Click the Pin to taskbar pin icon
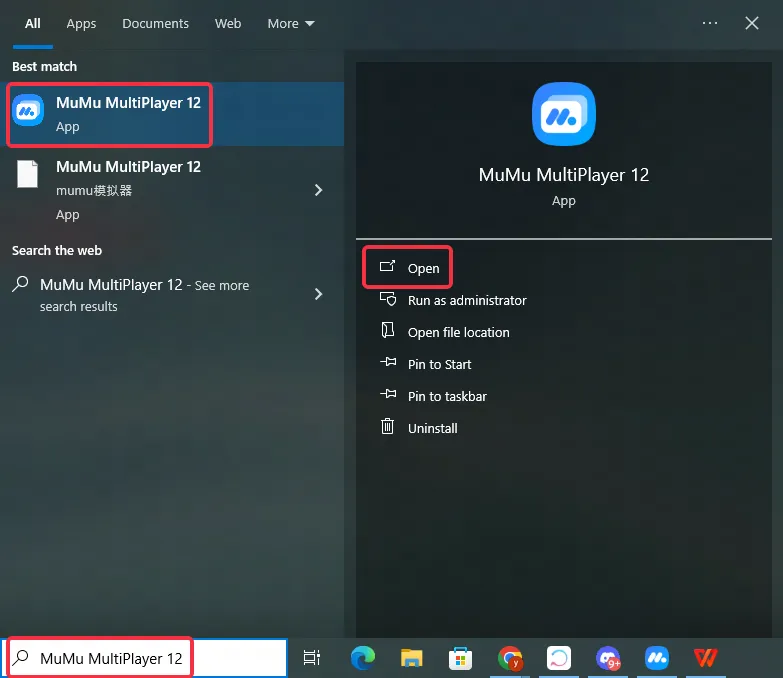This screenshot has width=783, height=678. 388,394
